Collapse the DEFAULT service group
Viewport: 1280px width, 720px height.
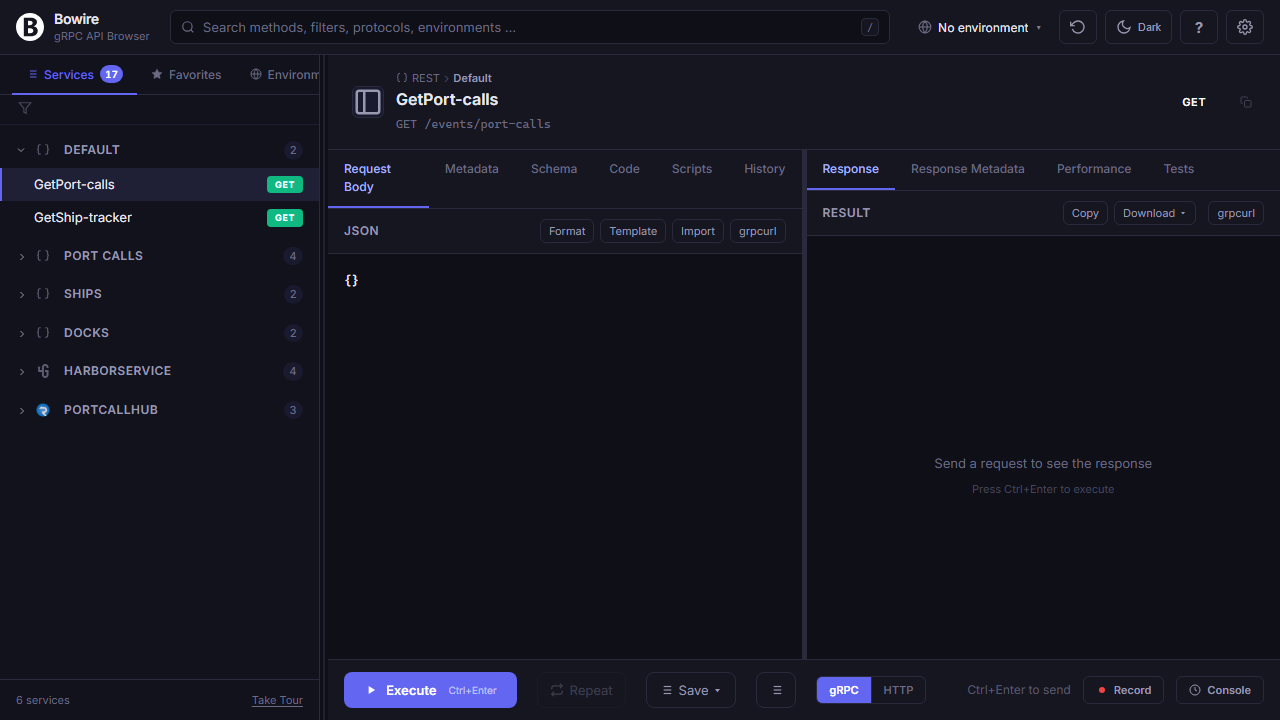coord(160,150)
